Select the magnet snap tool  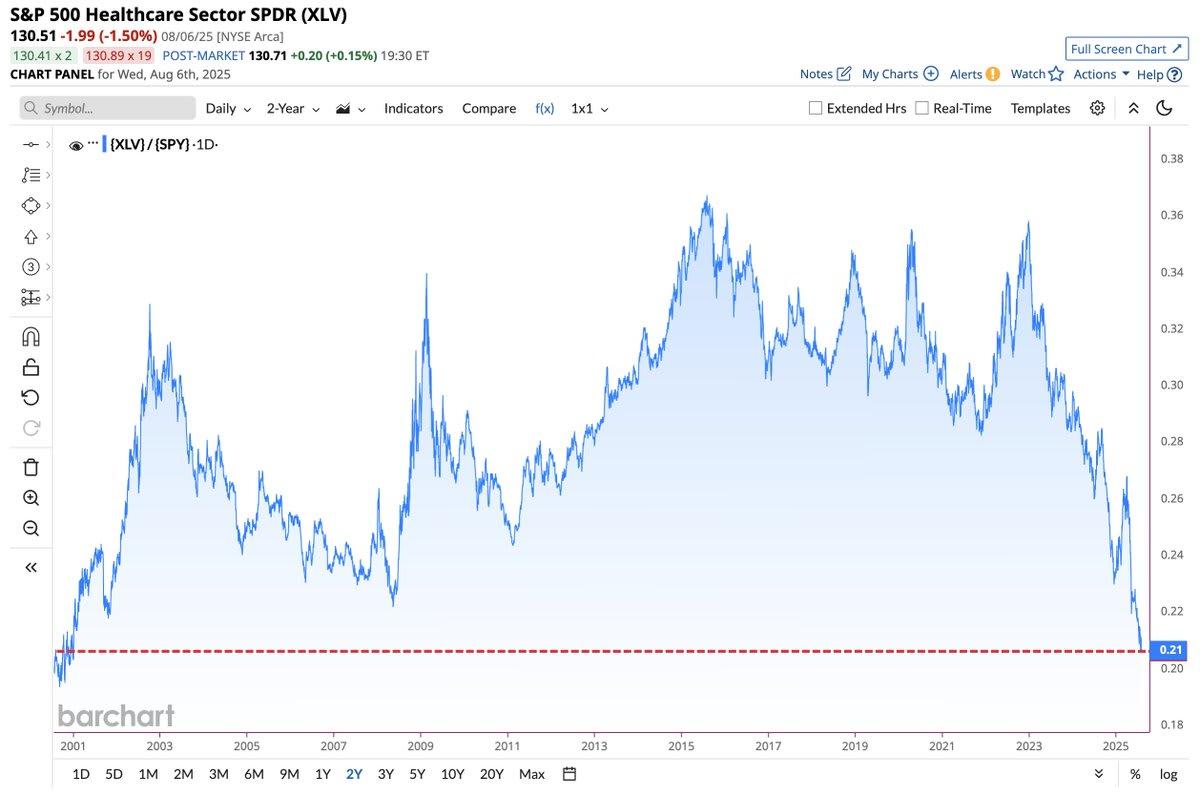[x=31, y=336]
